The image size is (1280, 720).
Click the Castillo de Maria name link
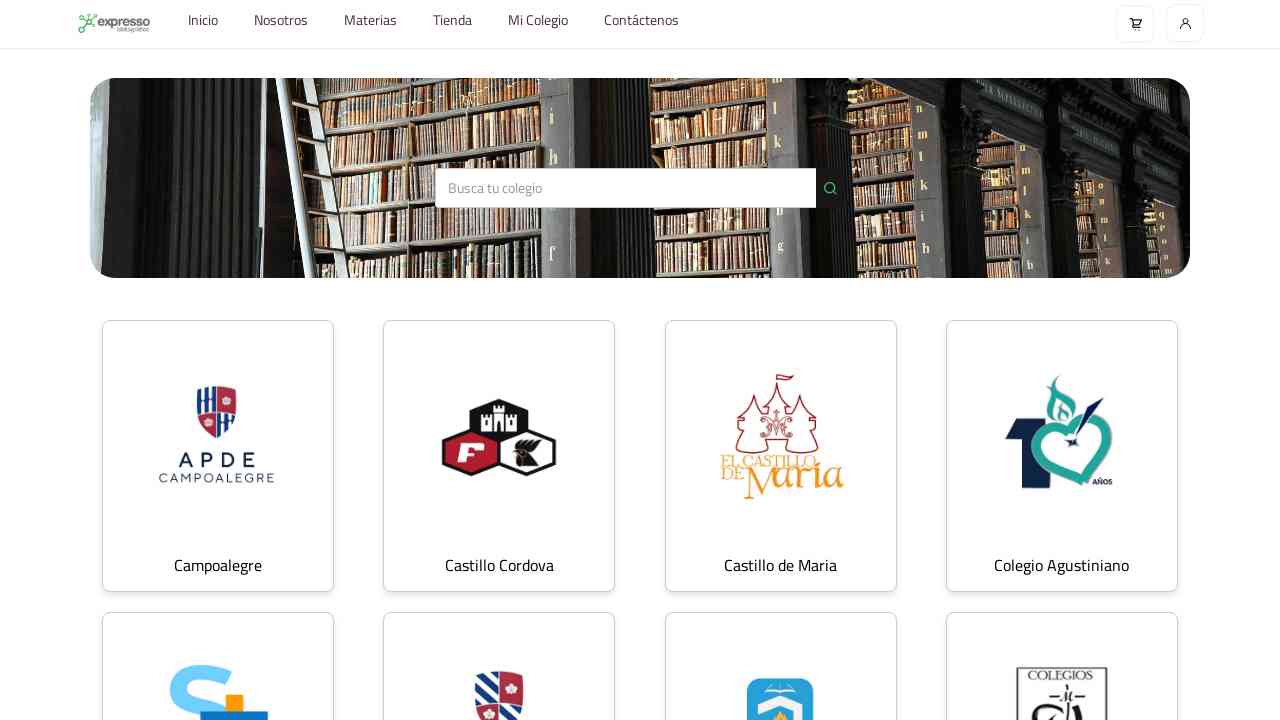[781, 565]
